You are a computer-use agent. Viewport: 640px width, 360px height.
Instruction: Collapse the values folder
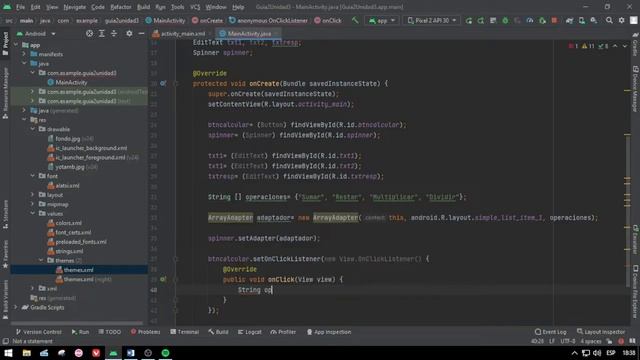pyautogui.click(x=33, y=213)
